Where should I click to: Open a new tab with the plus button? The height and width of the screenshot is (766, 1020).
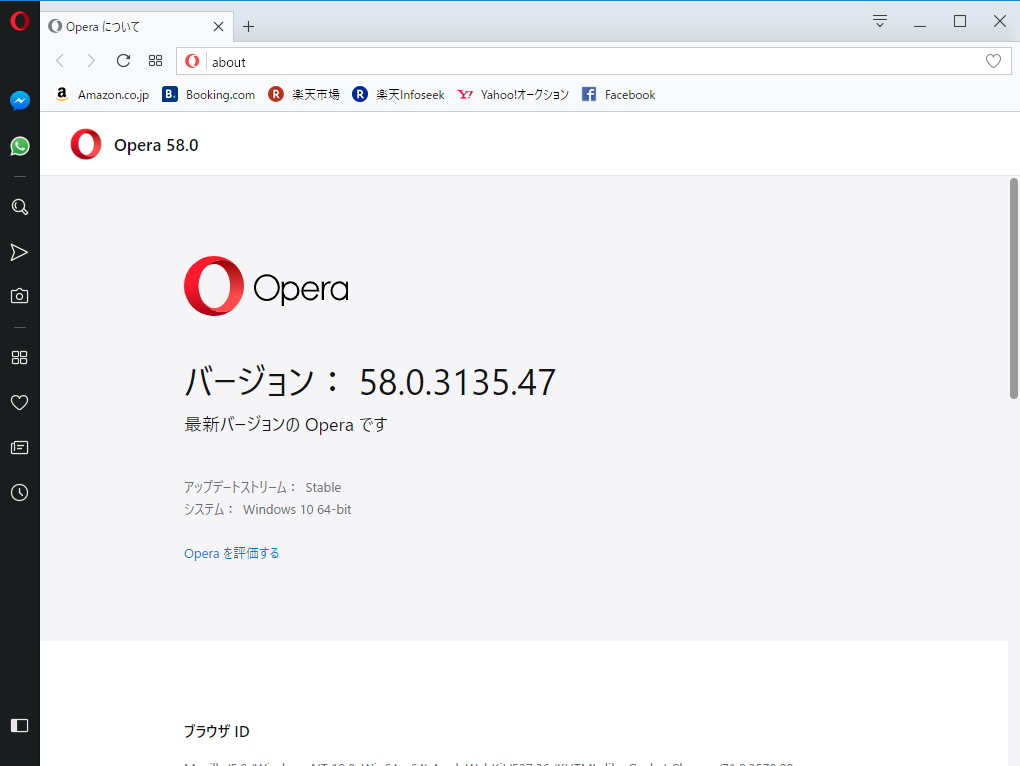(x=246, y=26)
